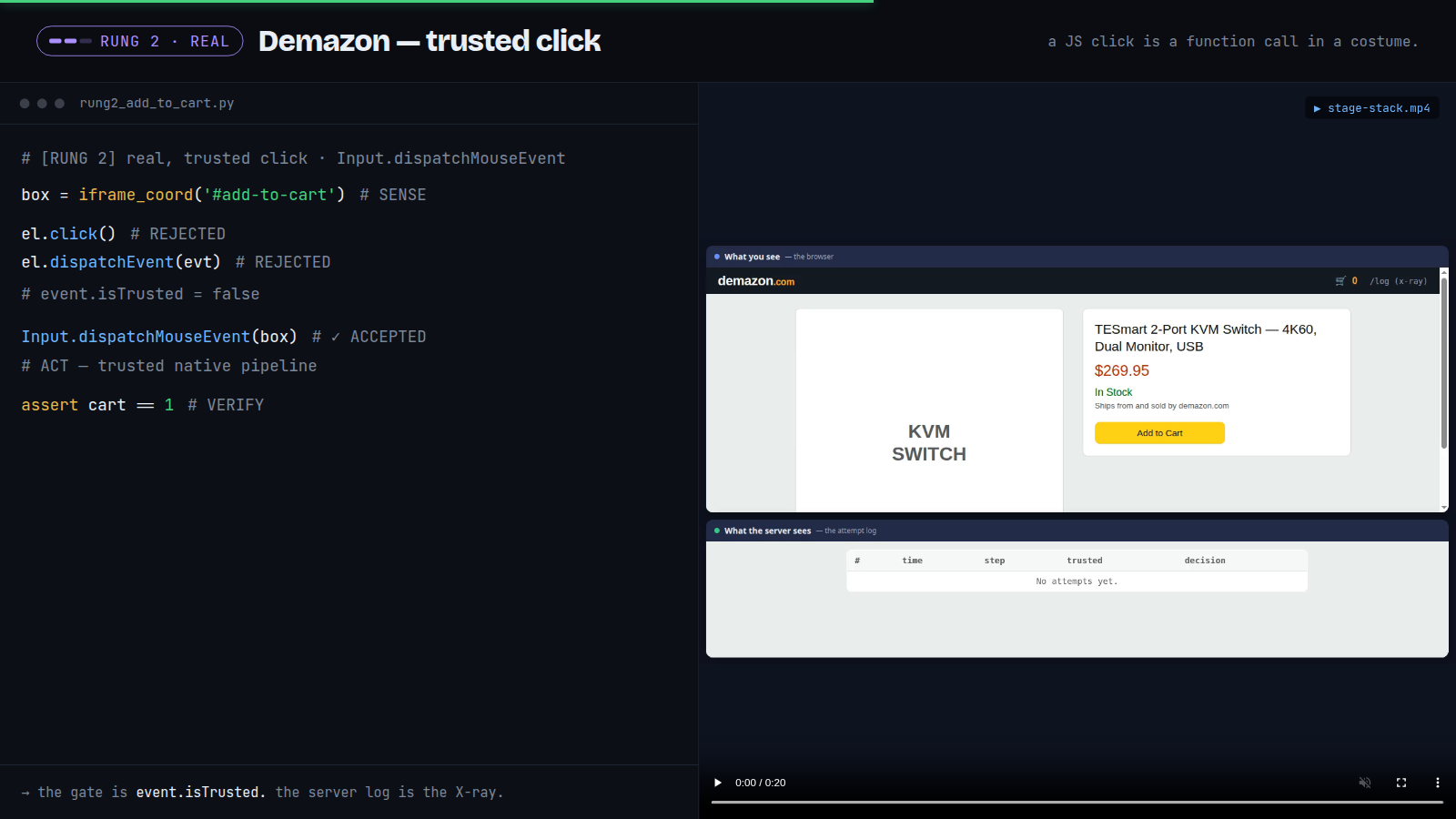Click the browser panel scrollbar

(x=1444, y=362)
